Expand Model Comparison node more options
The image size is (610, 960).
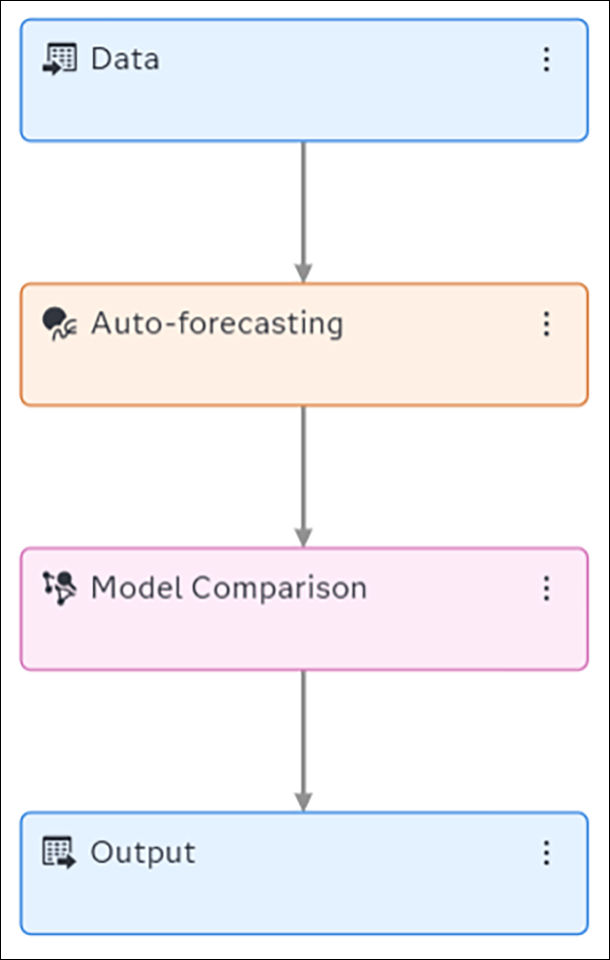(x=546, y=588)
